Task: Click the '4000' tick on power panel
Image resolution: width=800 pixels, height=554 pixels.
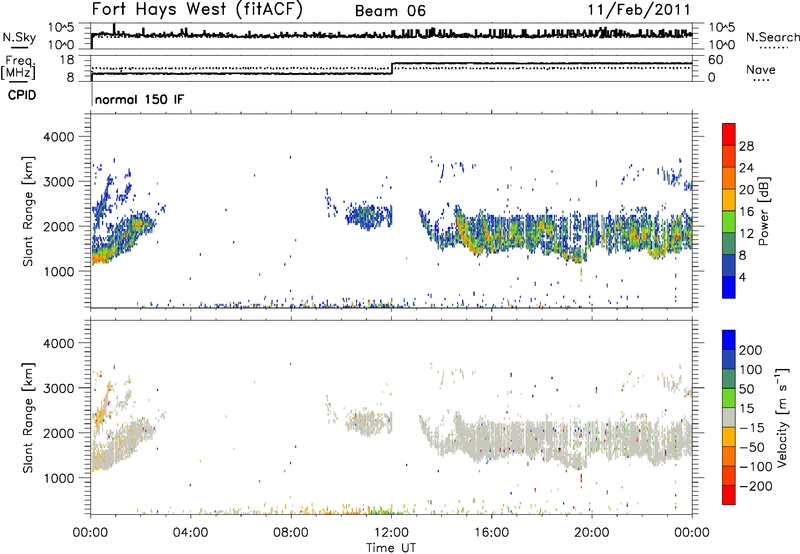Action: click(58, 137)
